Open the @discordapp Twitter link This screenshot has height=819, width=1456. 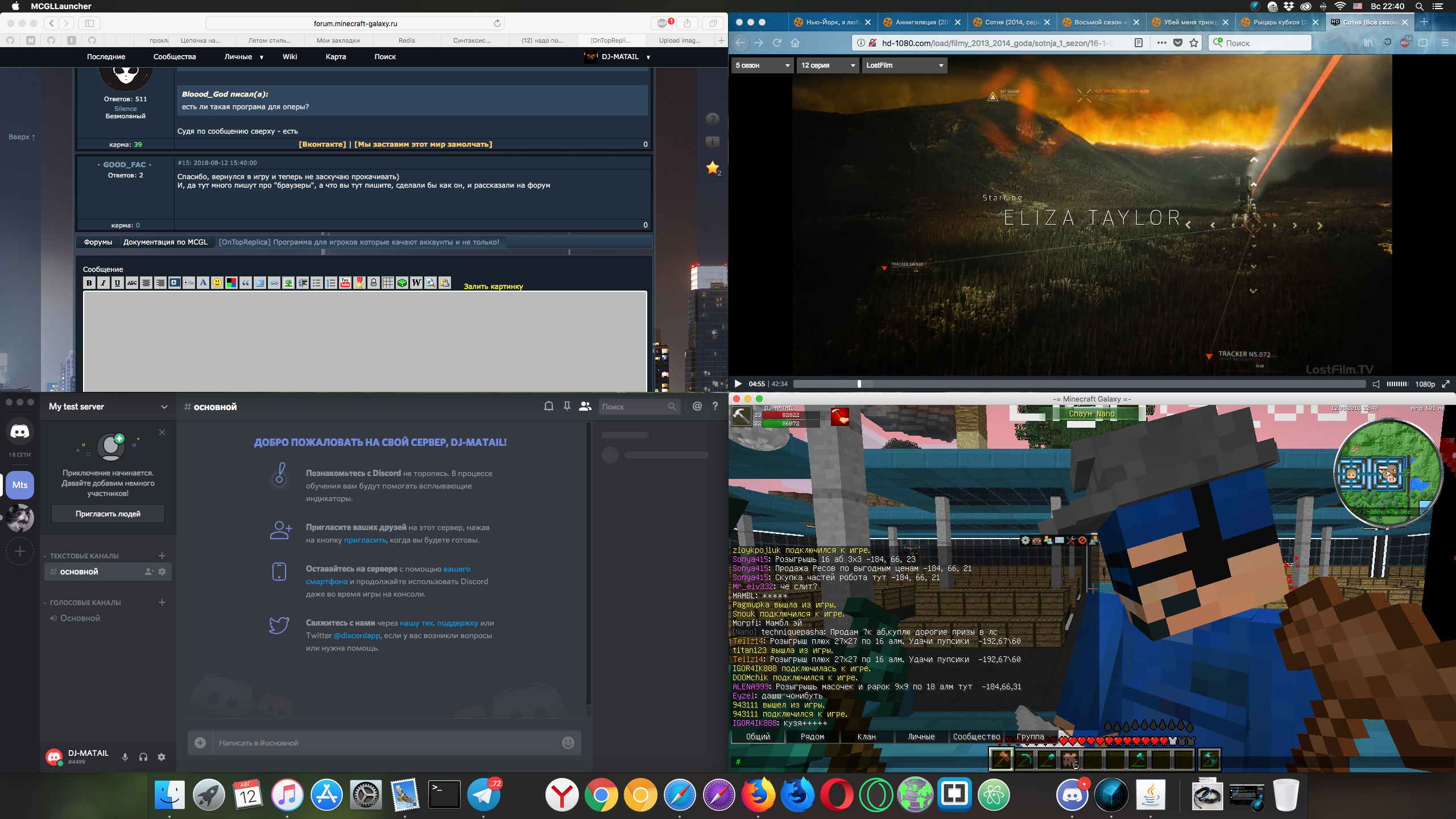tap(357, 635)
